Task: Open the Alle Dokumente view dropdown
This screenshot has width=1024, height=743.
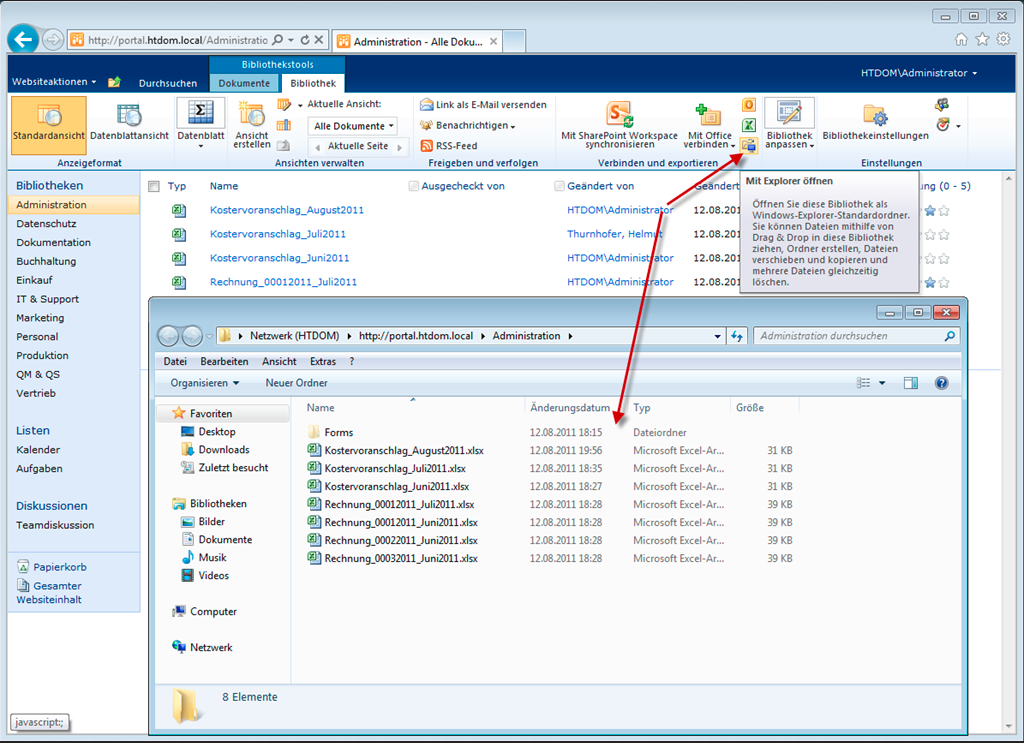Action: click(352, 126)
